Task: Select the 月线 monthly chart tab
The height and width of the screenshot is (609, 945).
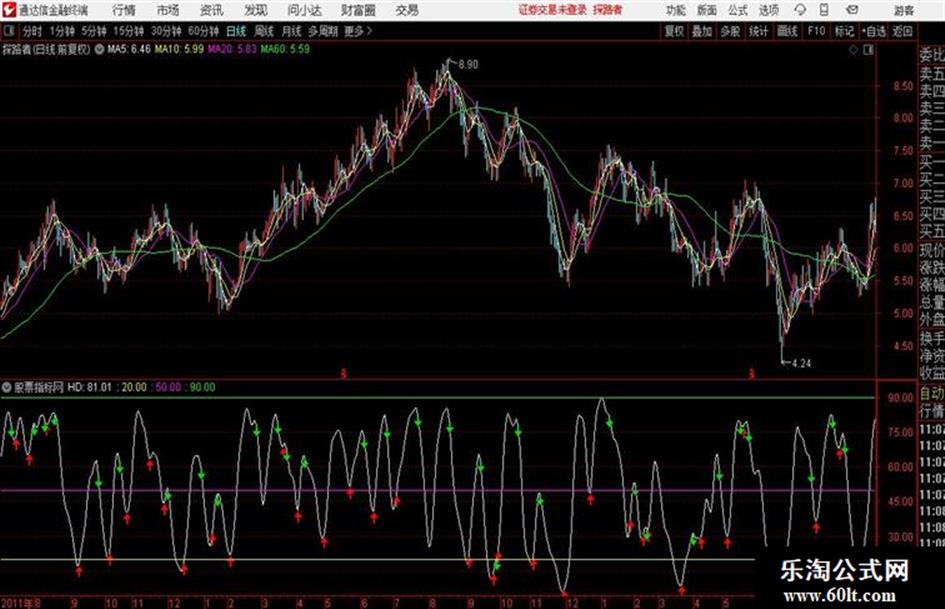Action: coord(292,31)
